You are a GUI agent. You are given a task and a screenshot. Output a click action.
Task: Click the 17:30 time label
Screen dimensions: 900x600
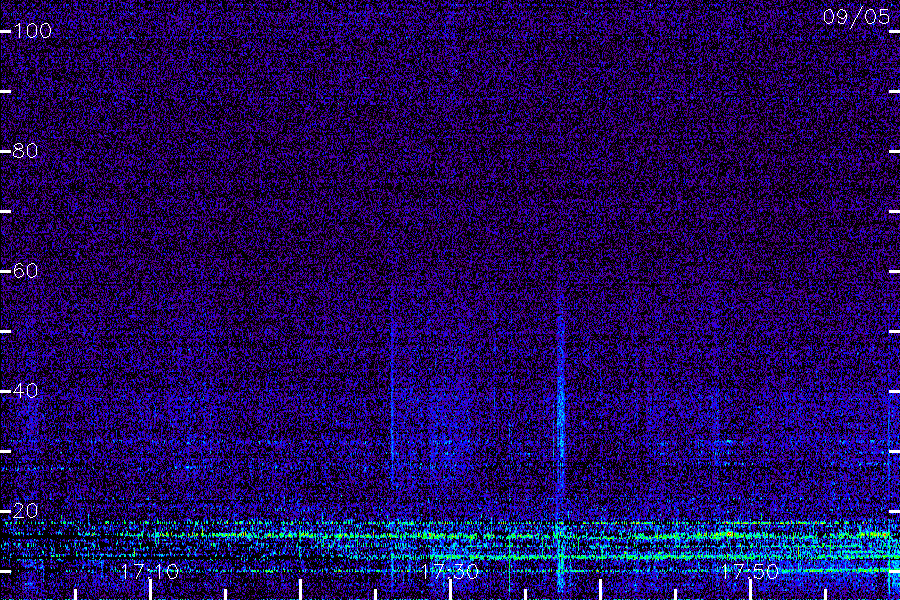pos(449,571)
